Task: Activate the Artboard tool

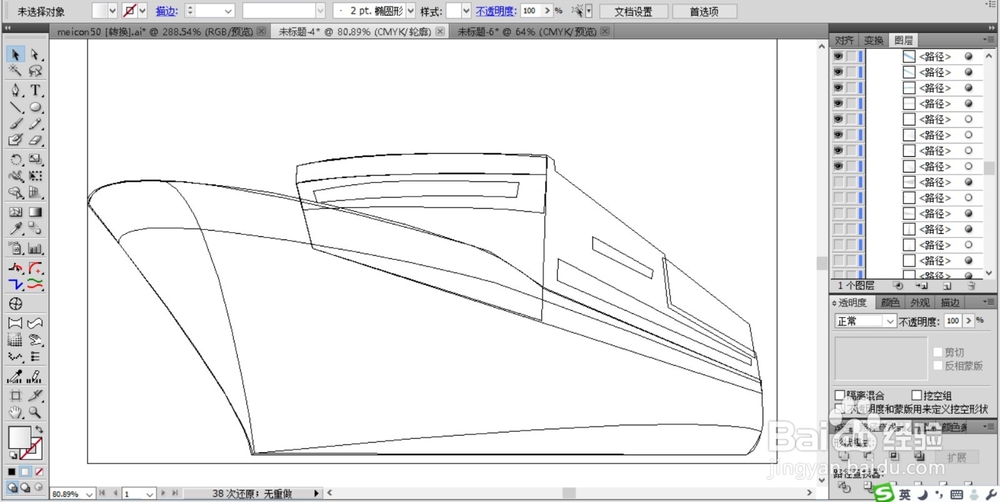Action: click(x=16, y=395)
